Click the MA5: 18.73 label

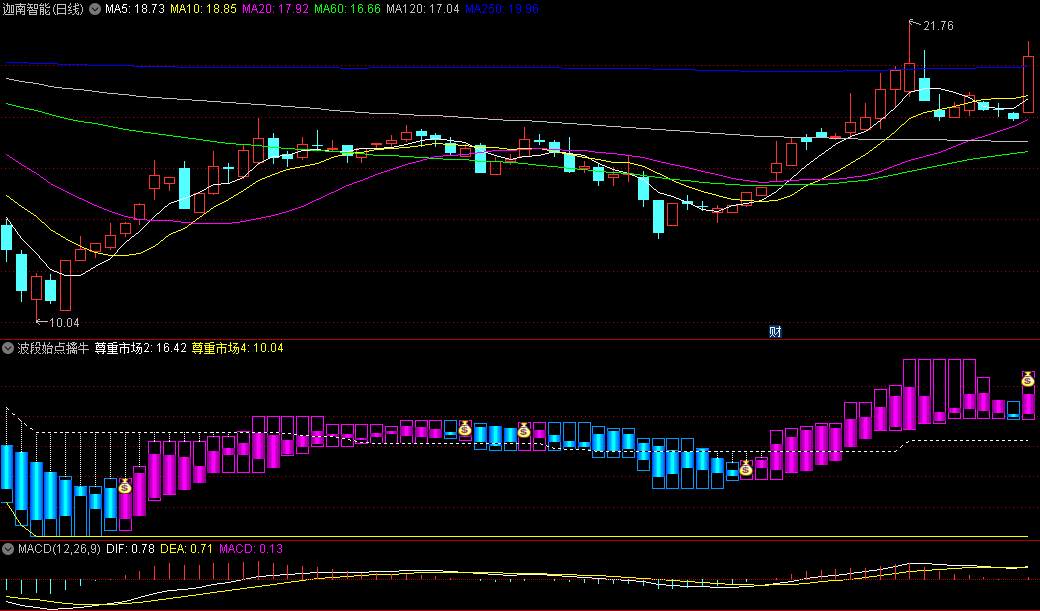click(135, 9)
